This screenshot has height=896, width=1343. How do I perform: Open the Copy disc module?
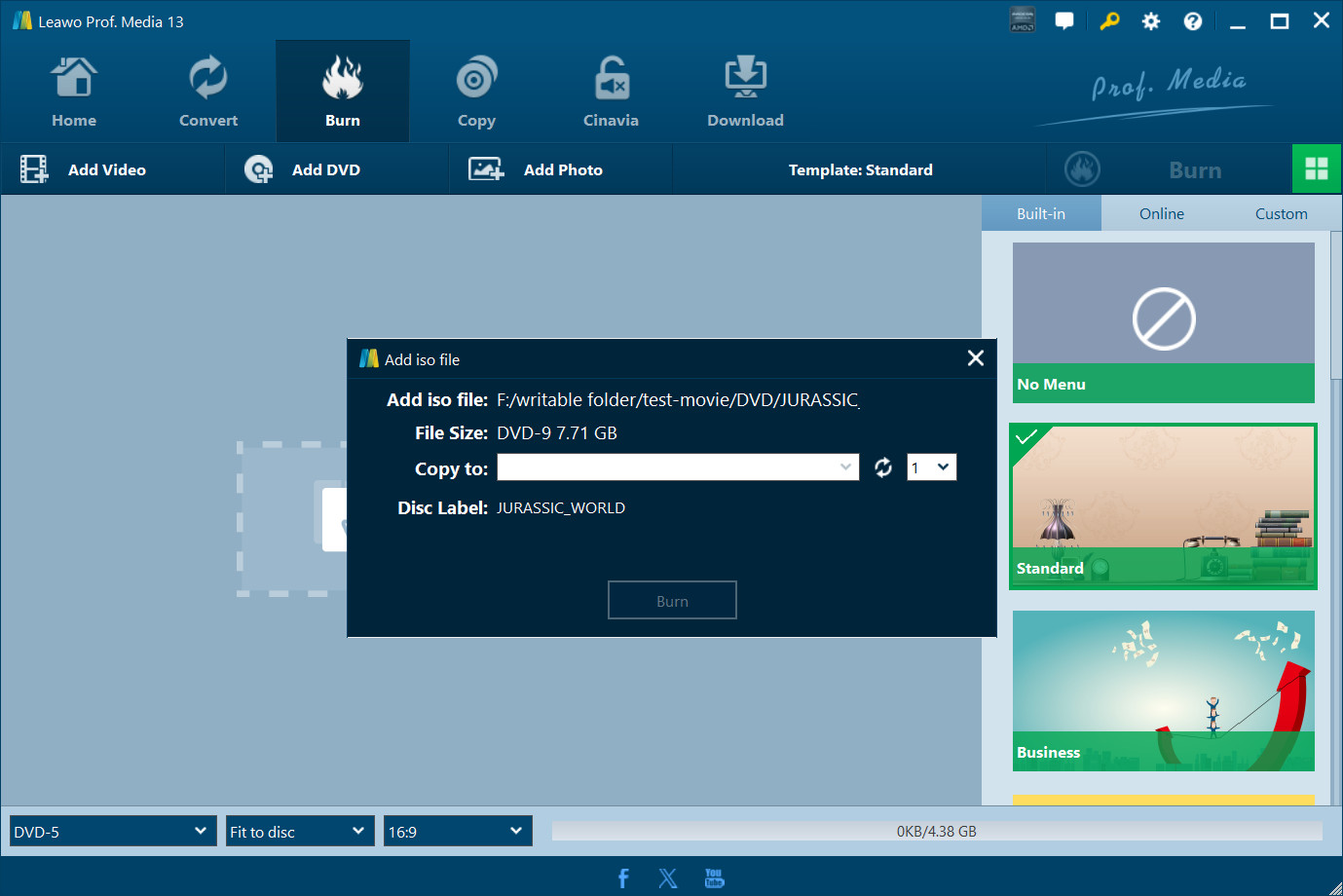(477, 93)
